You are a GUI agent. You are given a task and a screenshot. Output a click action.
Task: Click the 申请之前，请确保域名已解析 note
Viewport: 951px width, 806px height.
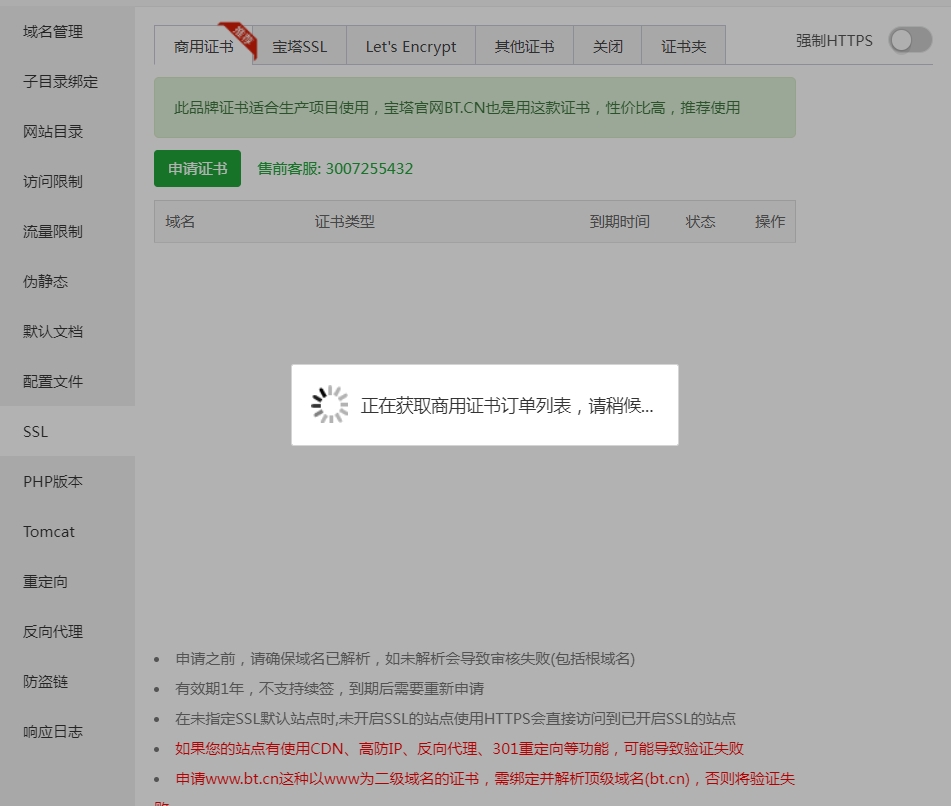pyautogui.click(x=405, y=659)
